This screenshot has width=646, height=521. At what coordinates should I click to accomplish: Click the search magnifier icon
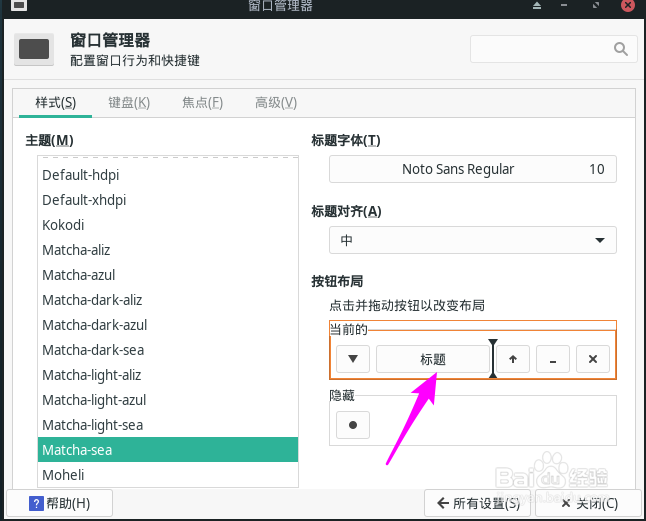pyautogui.click(x=620, y=49)
